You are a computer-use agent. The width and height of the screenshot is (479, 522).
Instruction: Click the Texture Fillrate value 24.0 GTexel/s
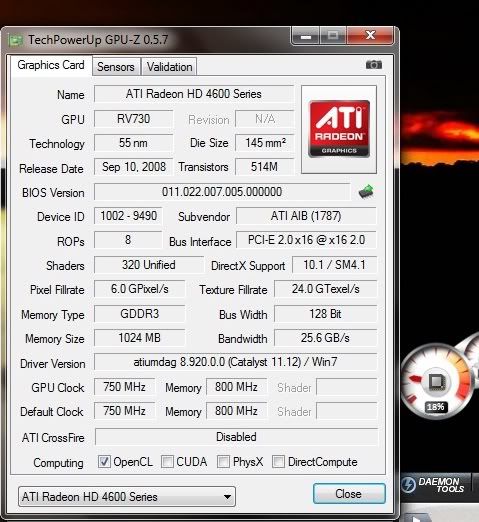[x=326, y=289]
